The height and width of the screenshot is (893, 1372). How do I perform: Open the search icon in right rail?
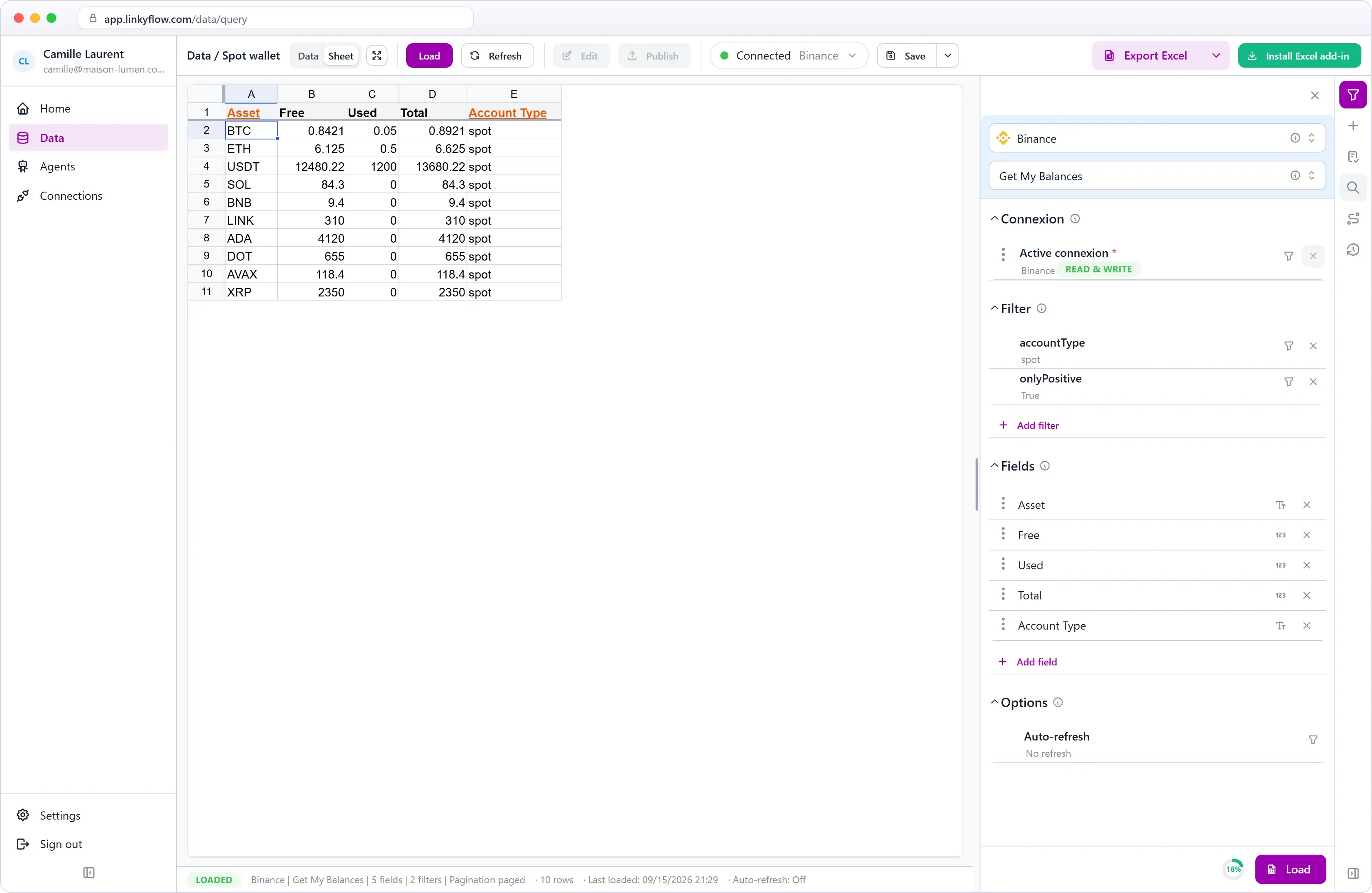[x=1352, y=188]
